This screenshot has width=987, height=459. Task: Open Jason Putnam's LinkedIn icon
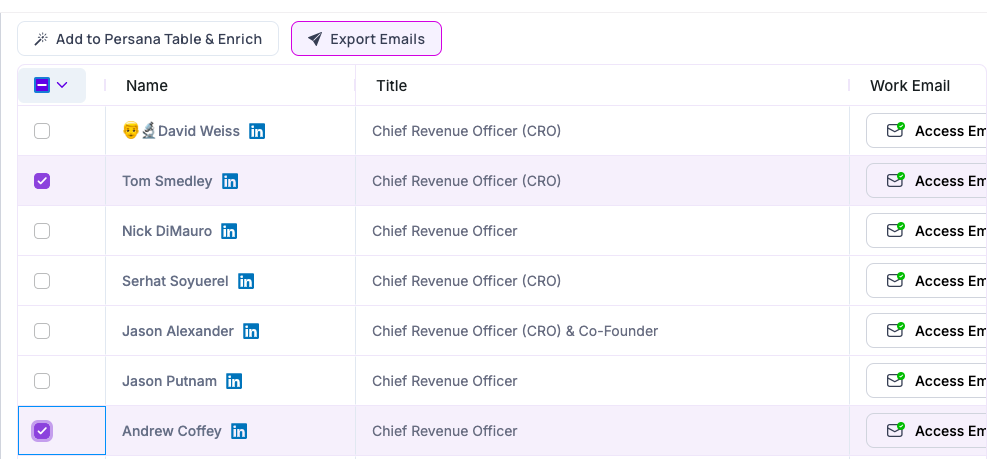click(x=234, y=381)
